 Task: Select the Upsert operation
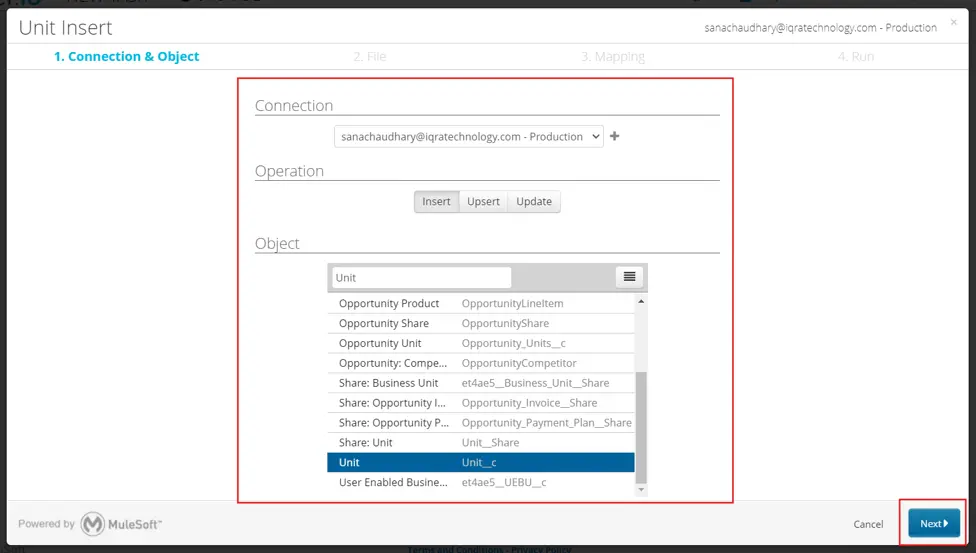[x=483, y=201]
